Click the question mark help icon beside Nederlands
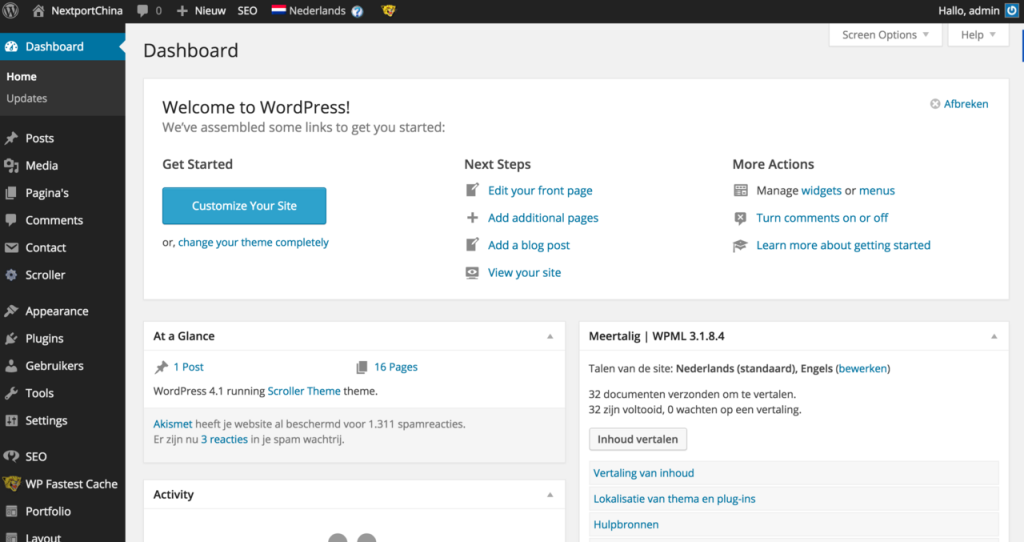The image size is (1024, 542). tap(357, 11)
